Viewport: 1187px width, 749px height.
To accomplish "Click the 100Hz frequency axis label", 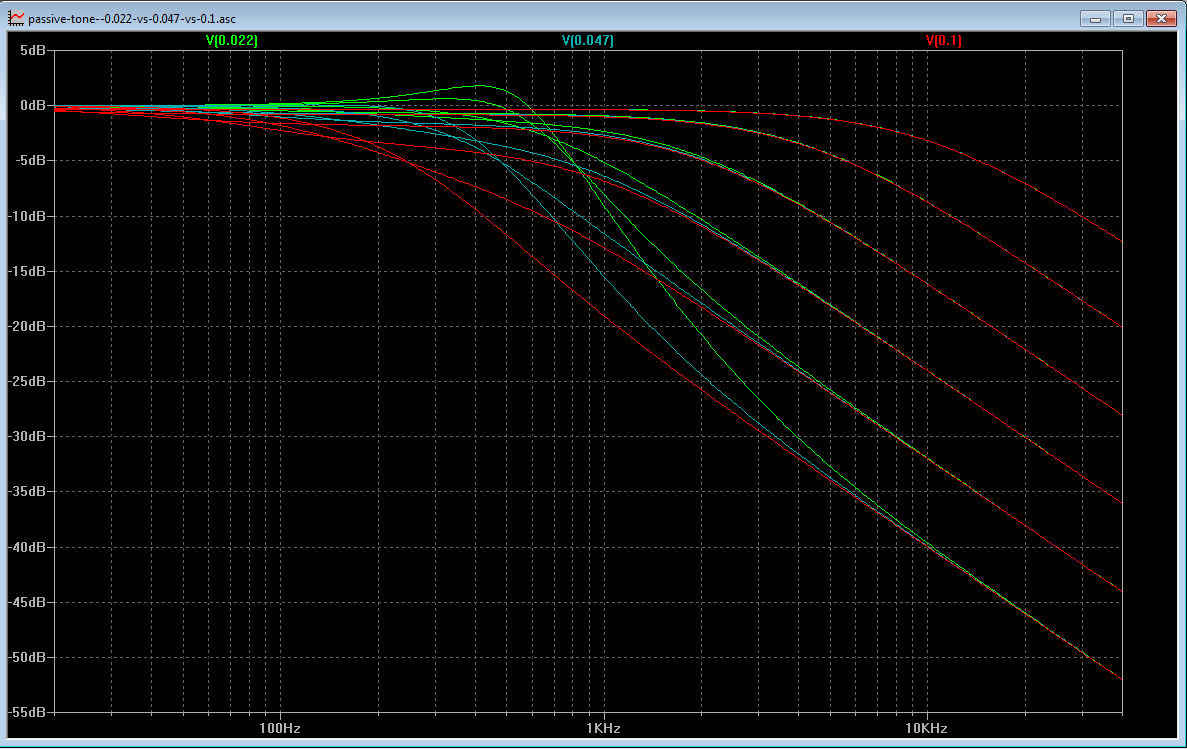I will click(280, 728).
